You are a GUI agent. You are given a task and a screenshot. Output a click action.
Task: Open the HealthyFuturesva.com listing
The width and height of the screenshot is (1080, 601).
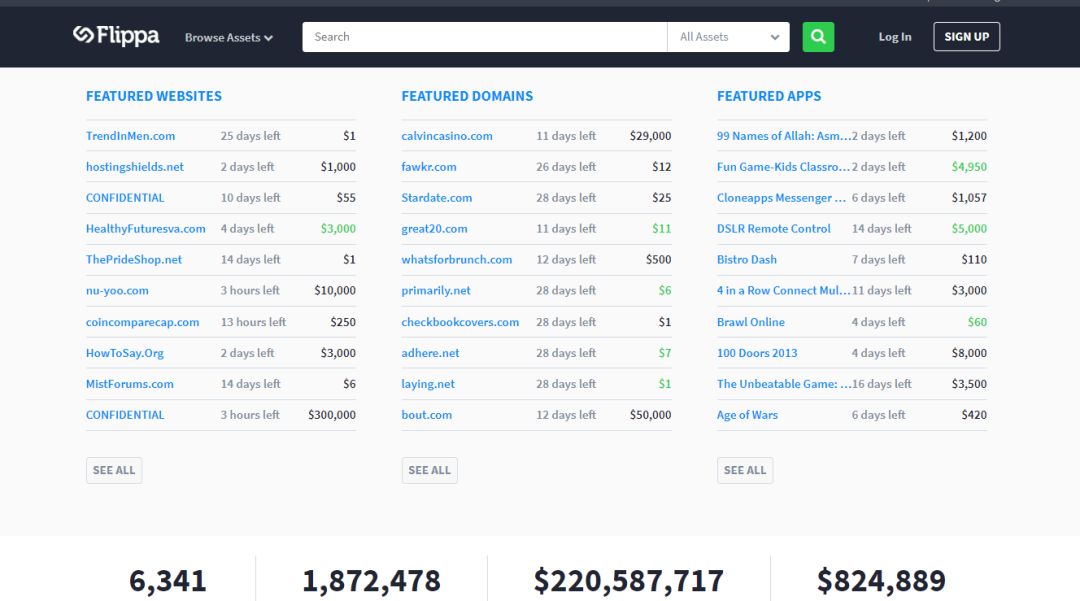pyautogui.click(x=145, y=229)
